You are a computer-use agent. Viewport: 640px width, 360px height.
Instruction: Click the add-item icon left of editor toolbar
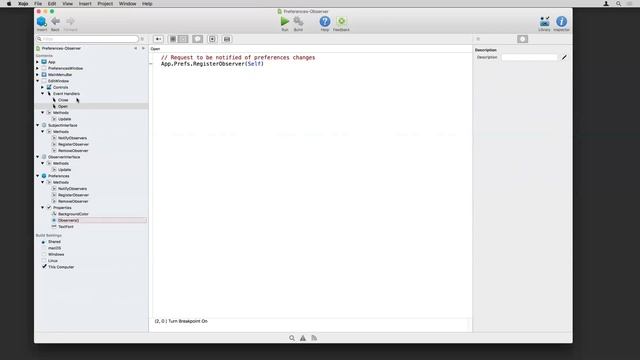[x=158, y=39]
